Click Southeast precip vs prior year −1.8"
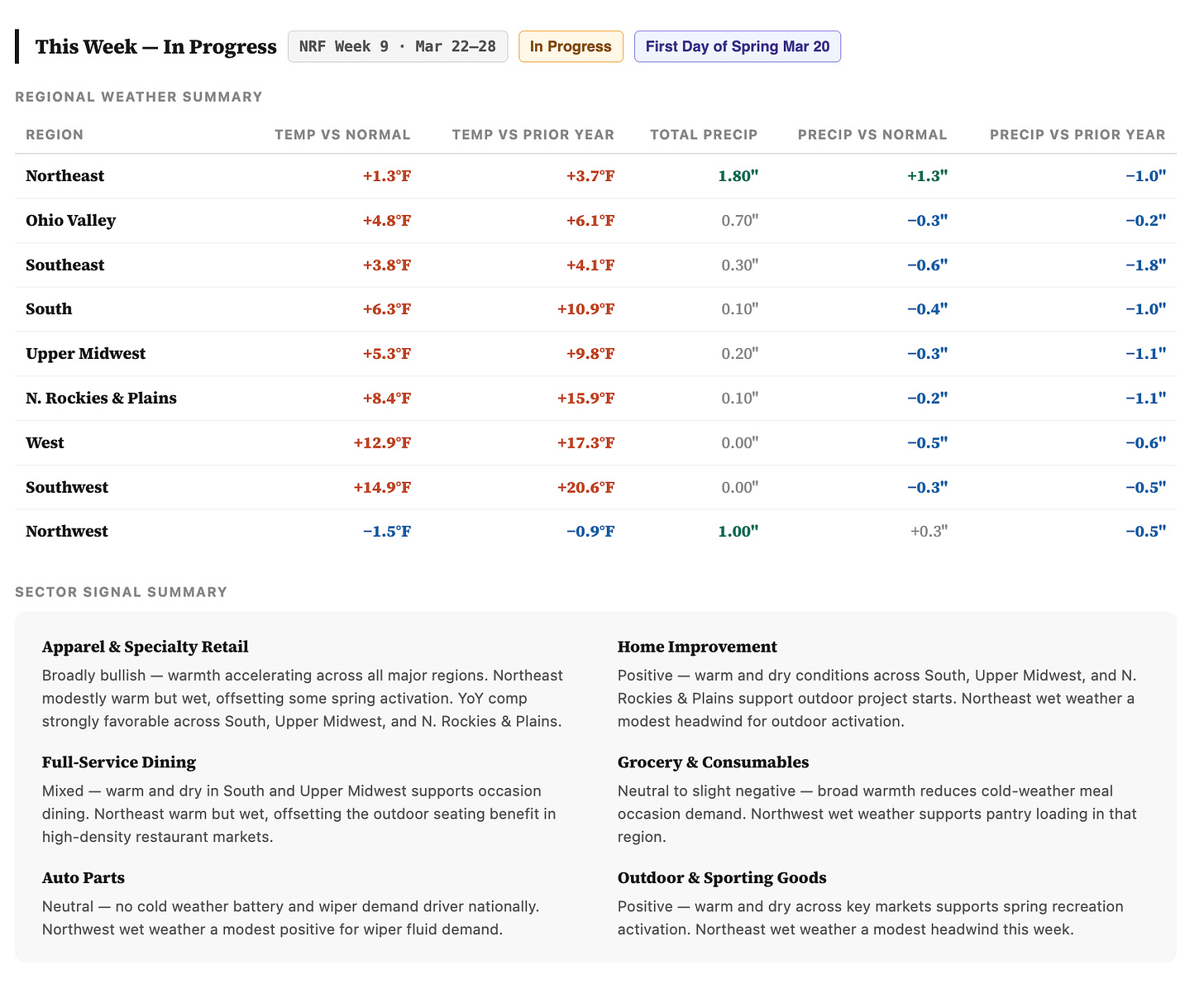The height and width of the screenshot is (984, 1204). pyautogui.click(x=1145, y=265)
